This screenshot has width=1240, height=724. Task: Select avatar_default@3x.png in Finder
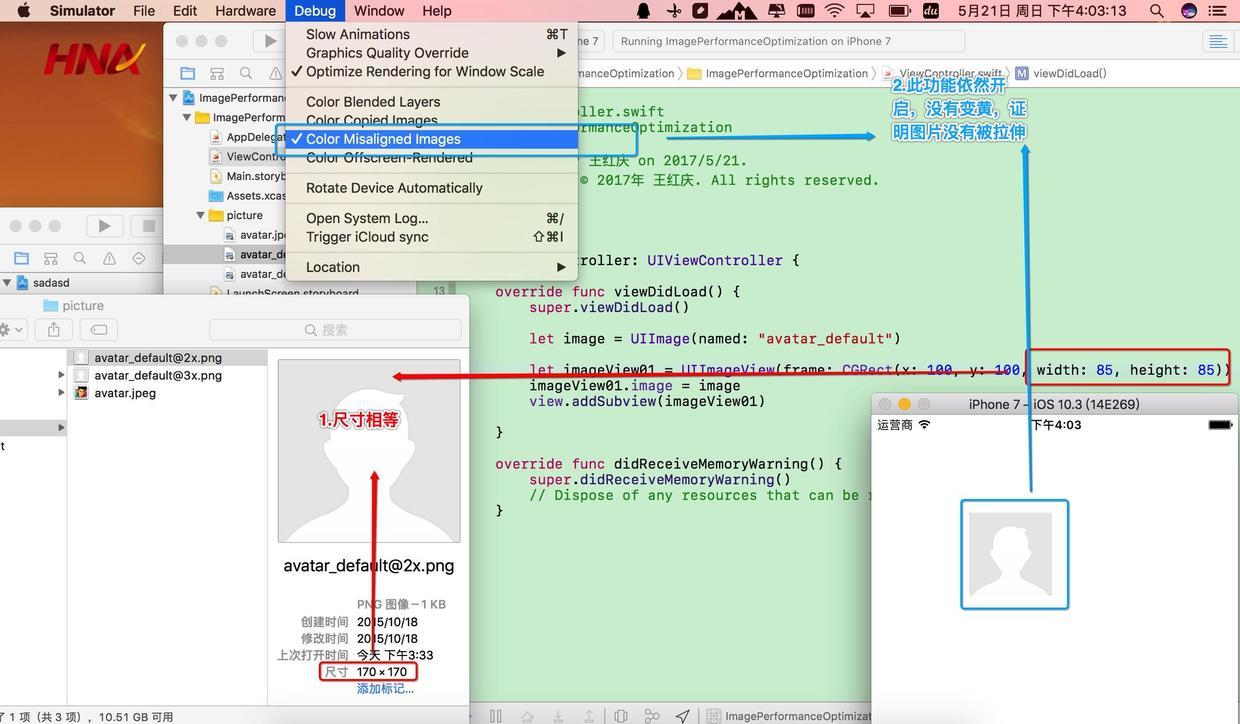(x=158, y=376)
